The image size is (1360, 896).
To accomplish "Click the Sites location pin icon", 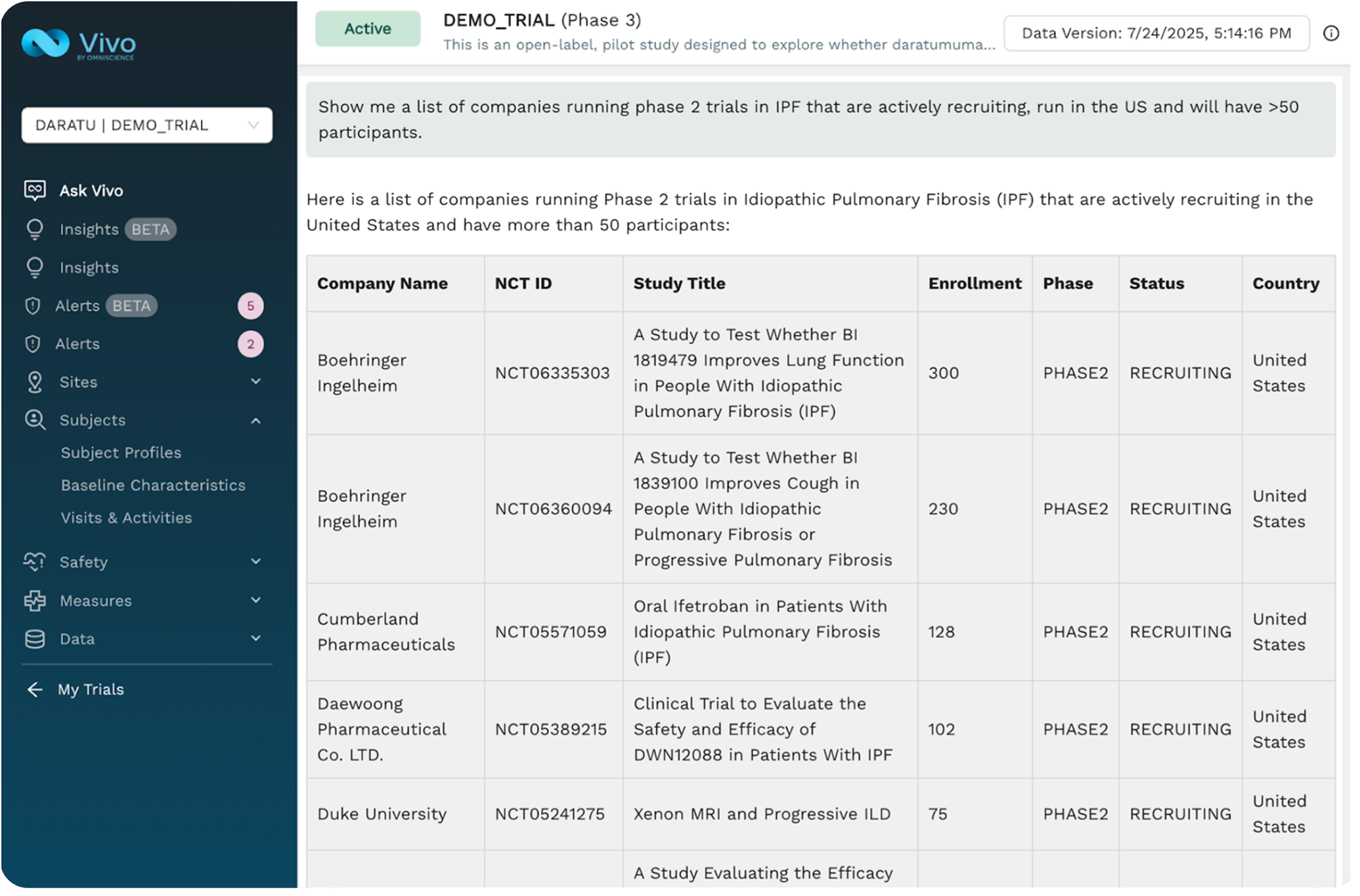I will coord(35,382).
